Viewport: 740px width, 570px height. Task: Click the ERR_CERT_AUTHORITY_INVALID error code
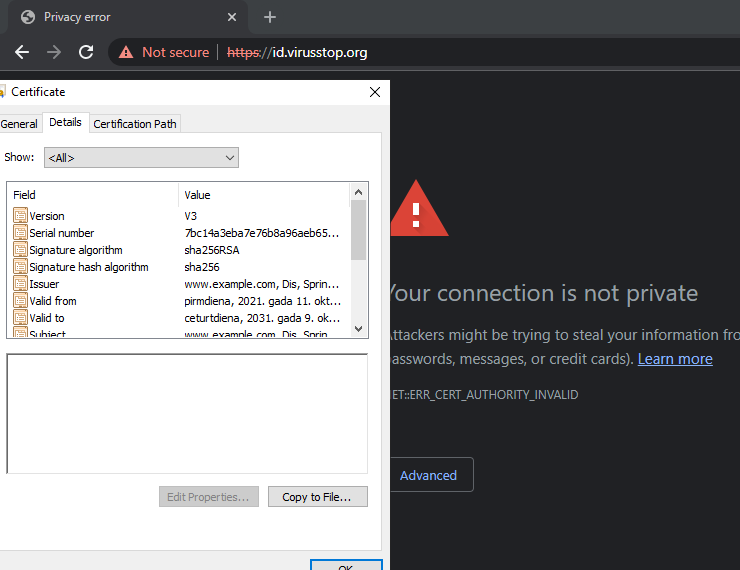485,394
